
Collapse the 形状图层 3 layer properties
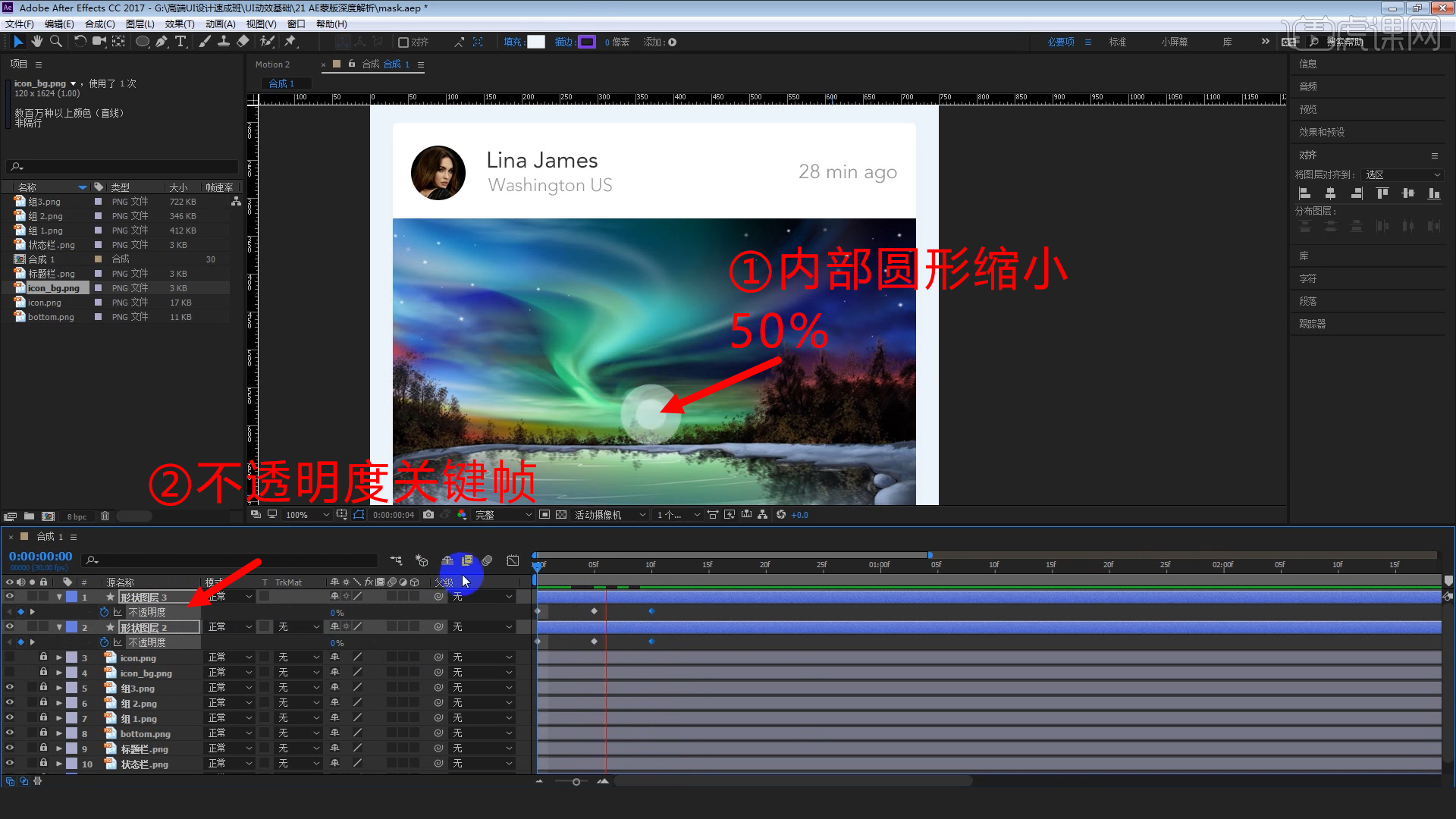(59, 597)
